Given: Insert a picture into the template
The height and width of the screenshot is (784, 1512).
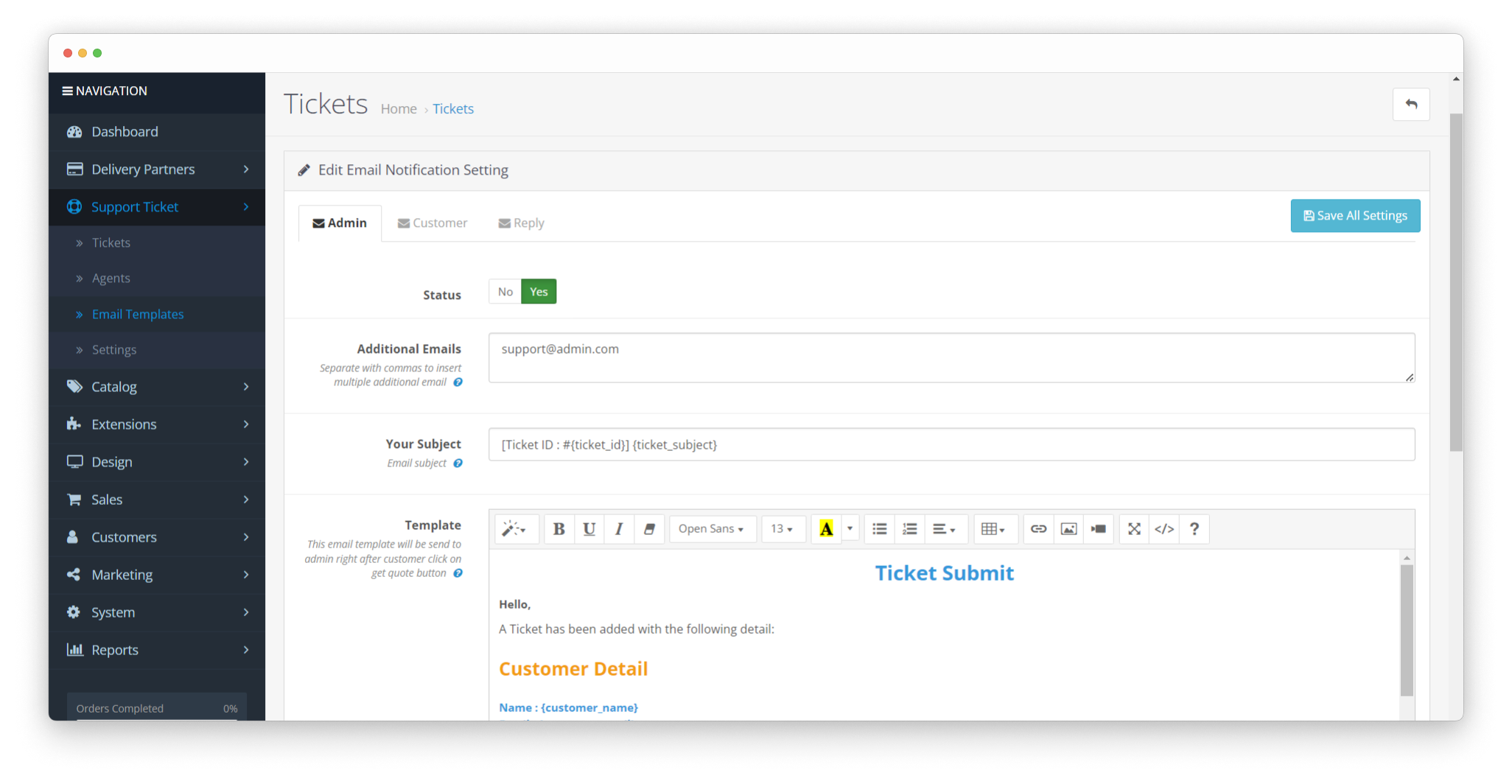Looking at the screenshot, I should [1068, 529].
